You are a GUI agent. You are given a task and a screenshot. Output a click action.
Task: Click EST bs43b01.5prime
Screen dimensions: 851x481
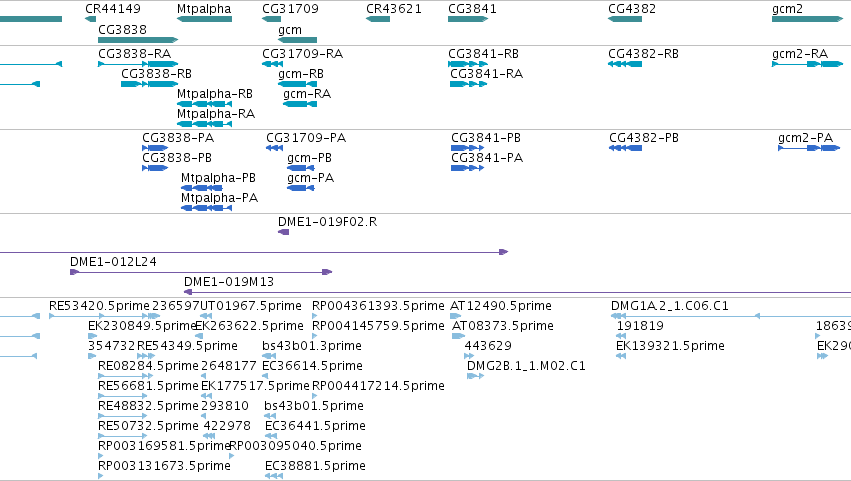point(314,407)
